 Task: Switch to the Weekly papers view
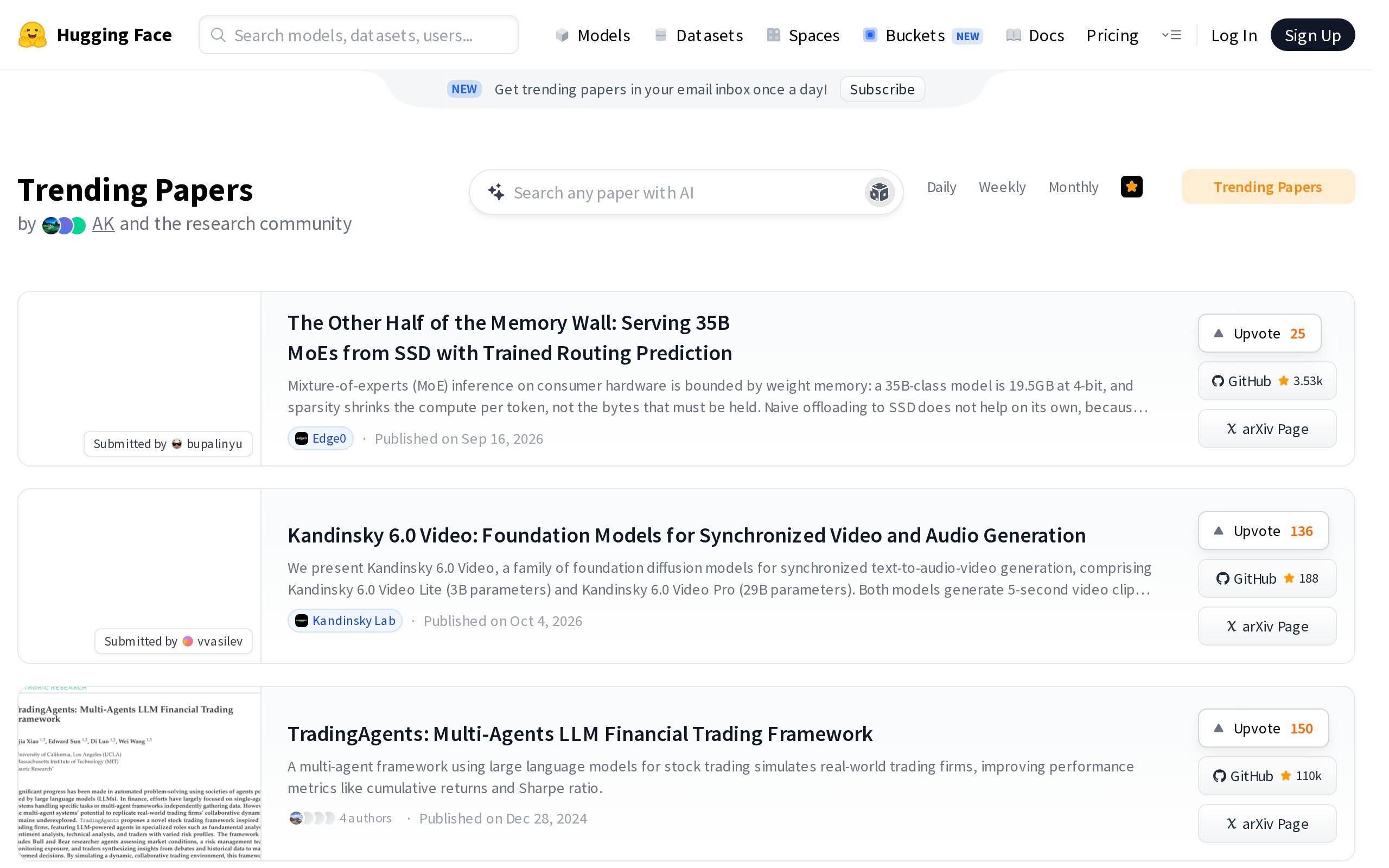coord(1002,187)
